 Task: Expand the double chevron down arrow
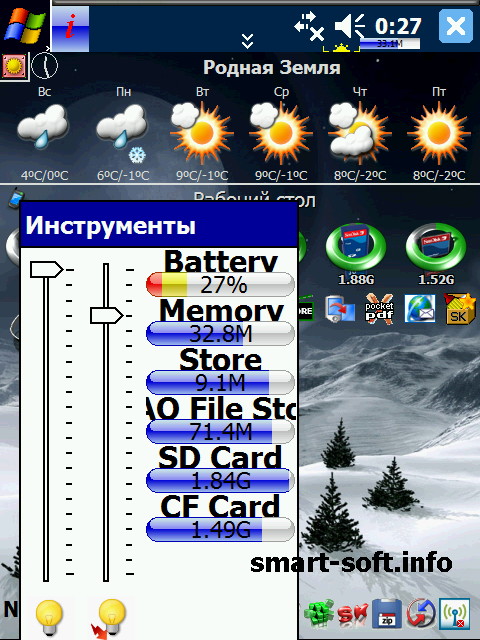(247, 41)
